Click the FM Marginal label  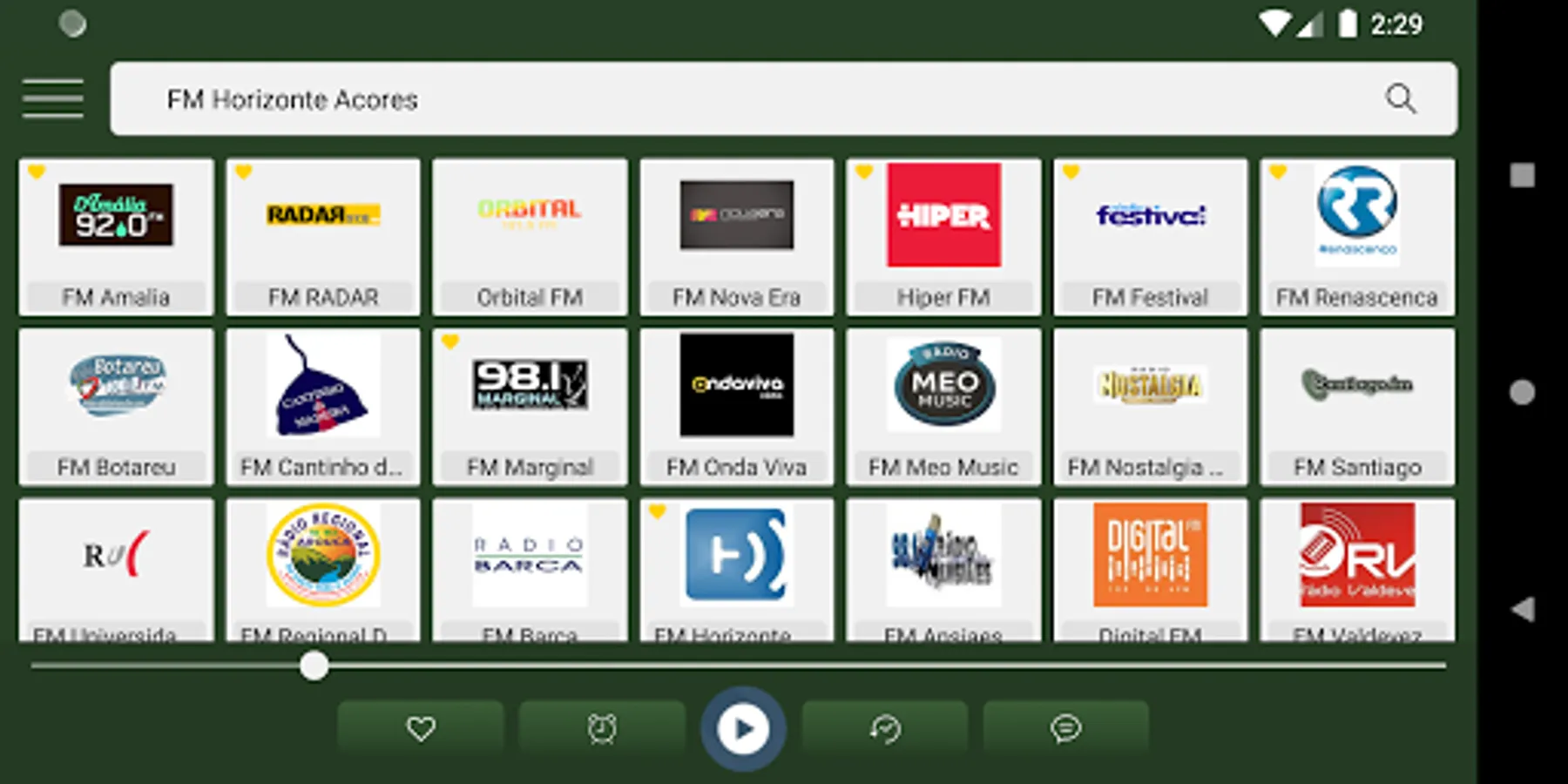(530, 468)
